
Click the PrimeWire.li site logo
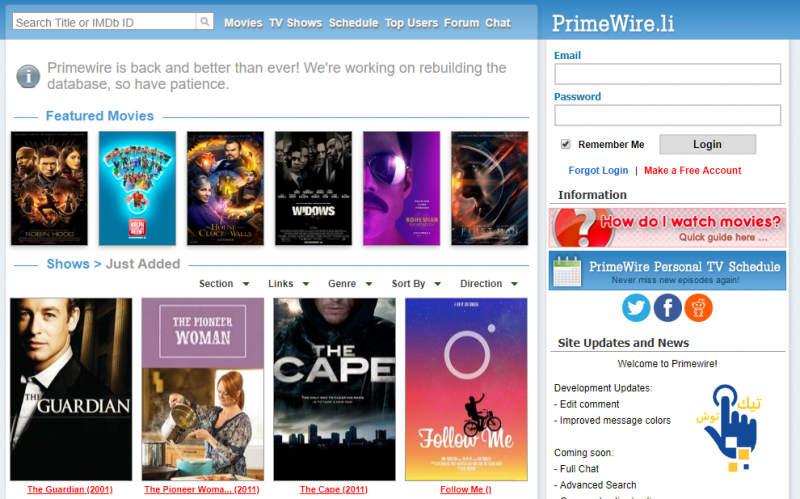[613, 23]
